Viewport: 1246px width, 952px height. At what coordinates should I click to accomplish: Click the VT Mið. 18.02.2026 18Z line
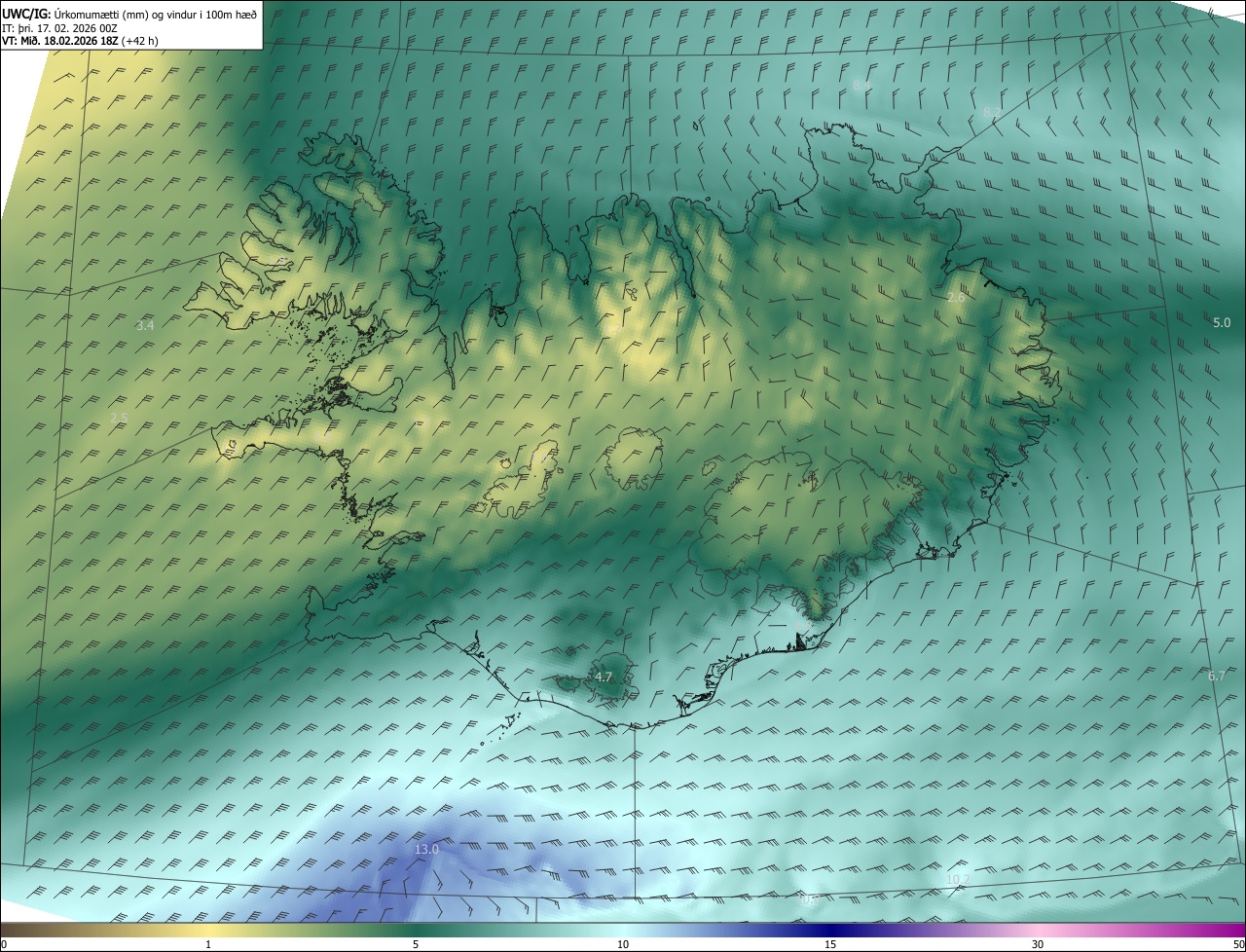coord(80,41)
